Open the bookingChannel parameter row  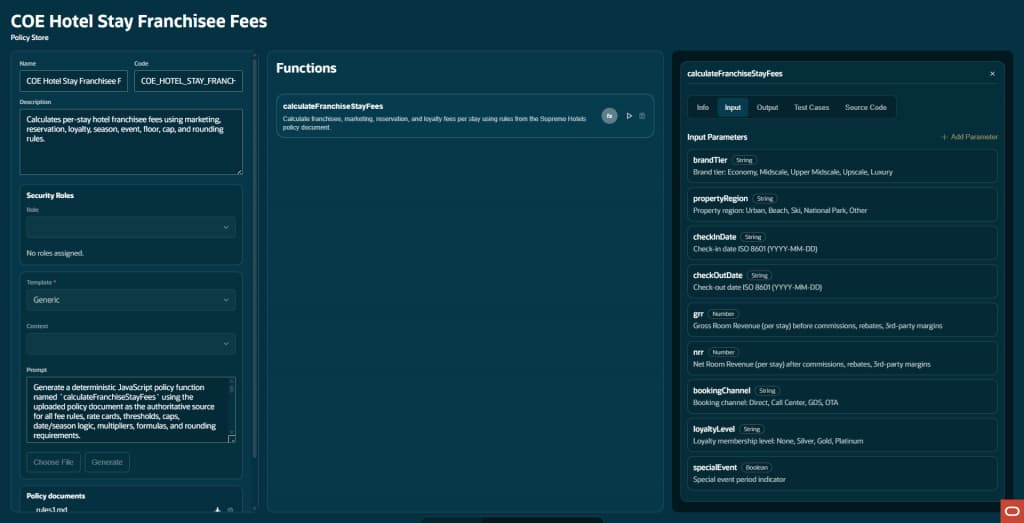pos(842,396)
